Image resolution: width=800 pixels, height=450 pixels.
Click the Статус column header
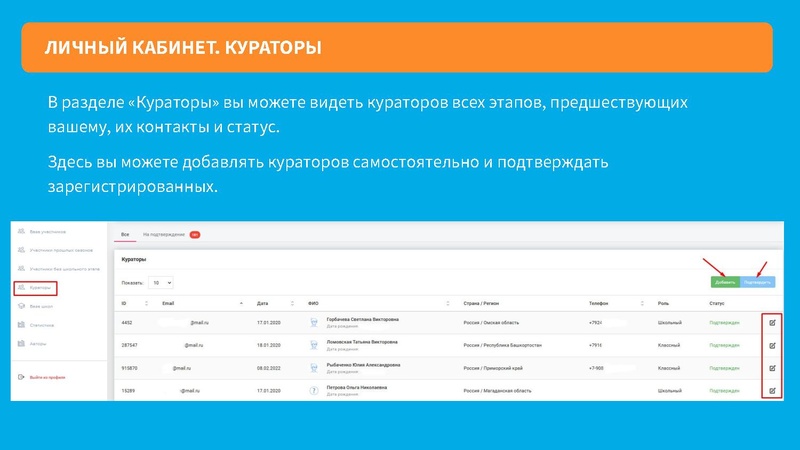tap(717, 303)
